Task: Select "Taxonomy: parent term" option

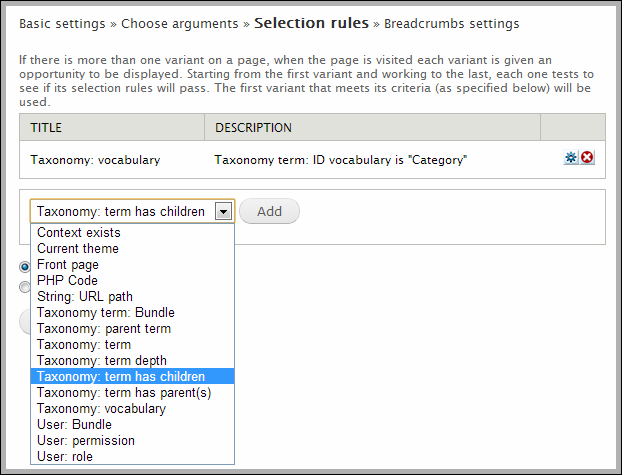Action: (x=103, y=329)
